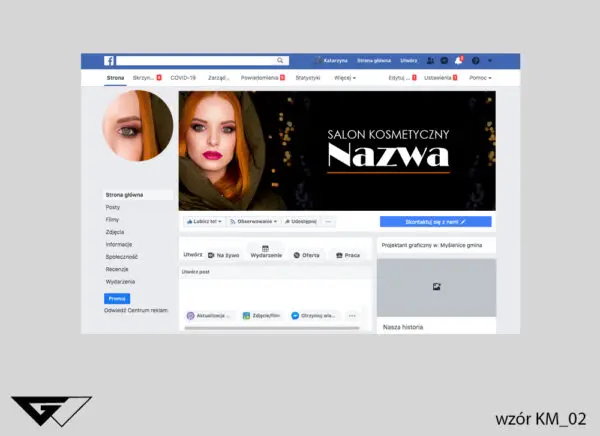Click the image placeholder icon in right panel
600x436 pixels.
click(436, 287)
